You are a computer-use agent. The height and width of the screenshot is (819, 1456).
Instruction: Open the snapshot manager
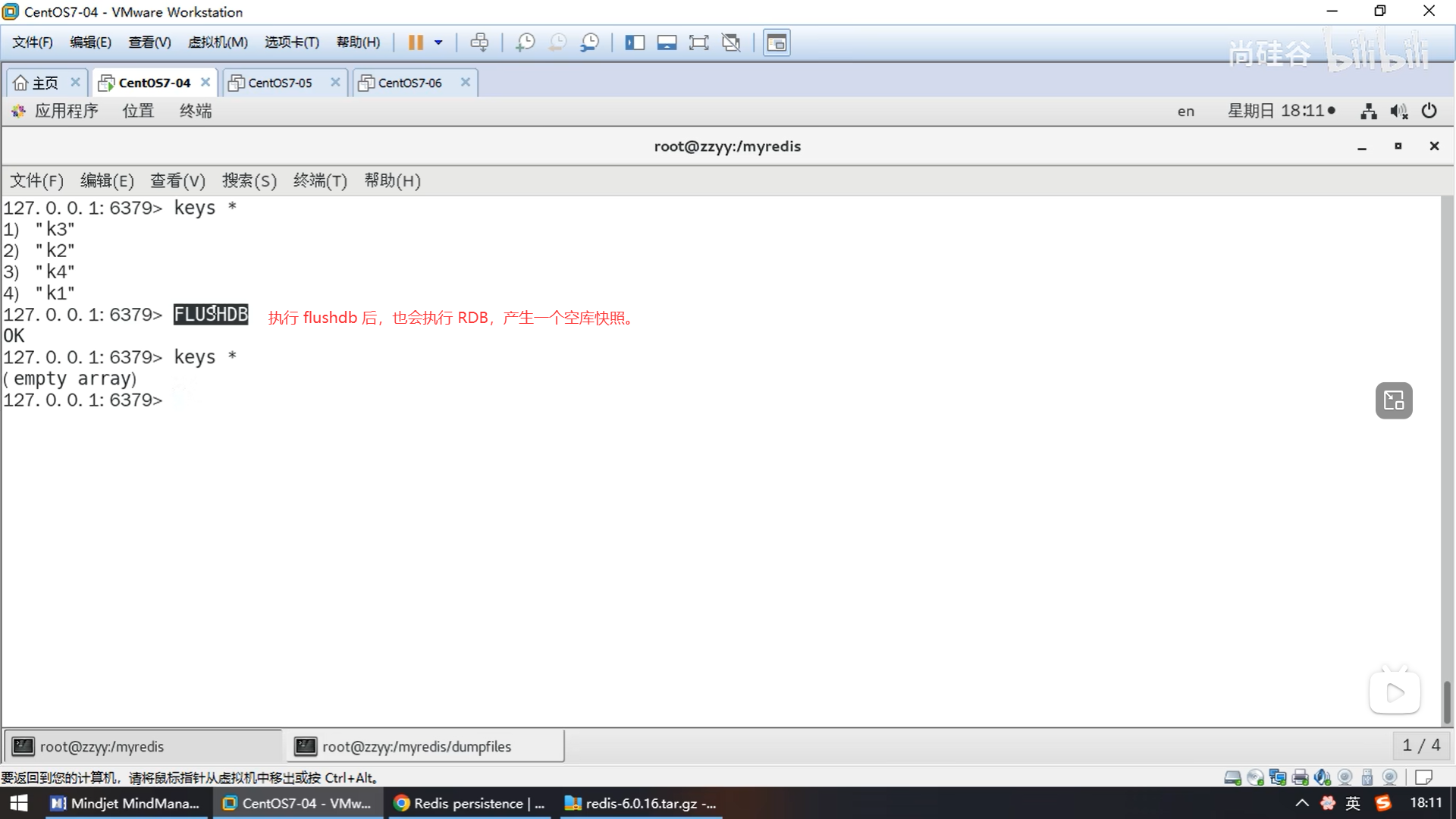click(590, 42)
